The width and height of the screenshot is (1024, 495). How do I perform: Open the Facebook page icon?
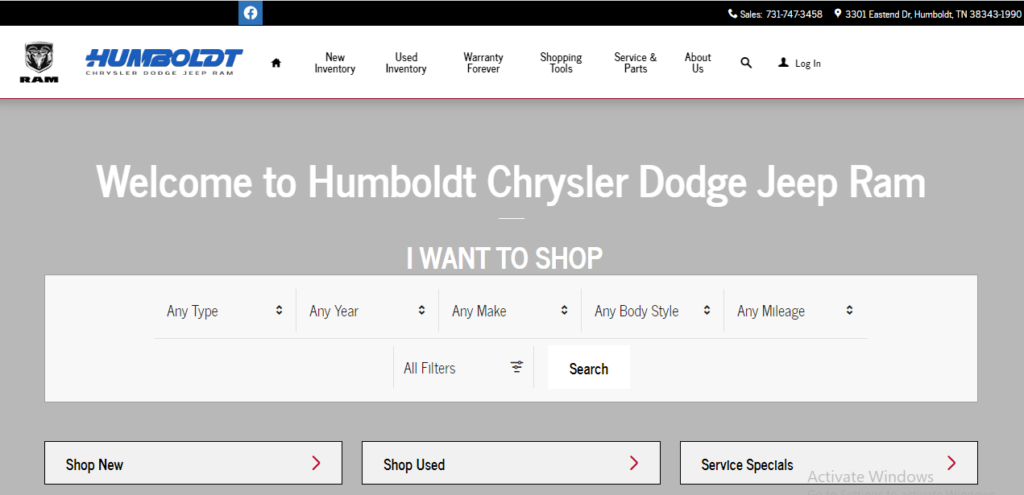250,13
